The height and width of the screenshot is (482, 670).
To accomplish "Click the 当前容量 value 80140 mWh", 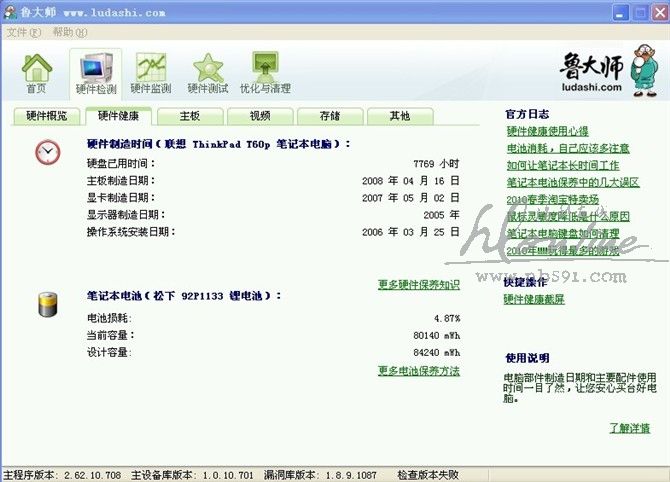I will click(x=437, y=335).
